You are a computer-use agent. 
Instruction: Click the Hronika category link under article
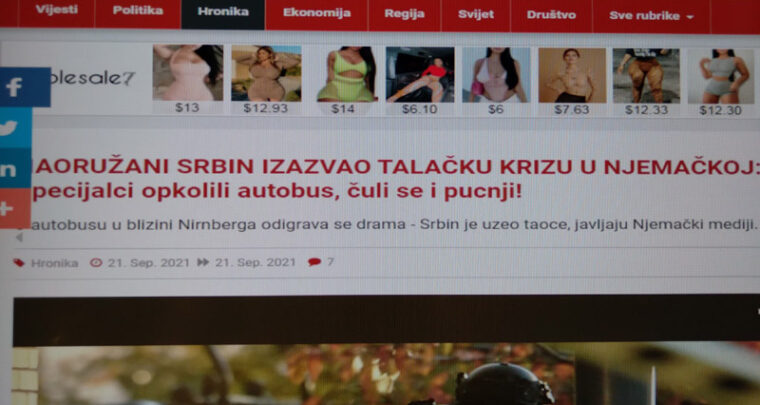(54, 263)
